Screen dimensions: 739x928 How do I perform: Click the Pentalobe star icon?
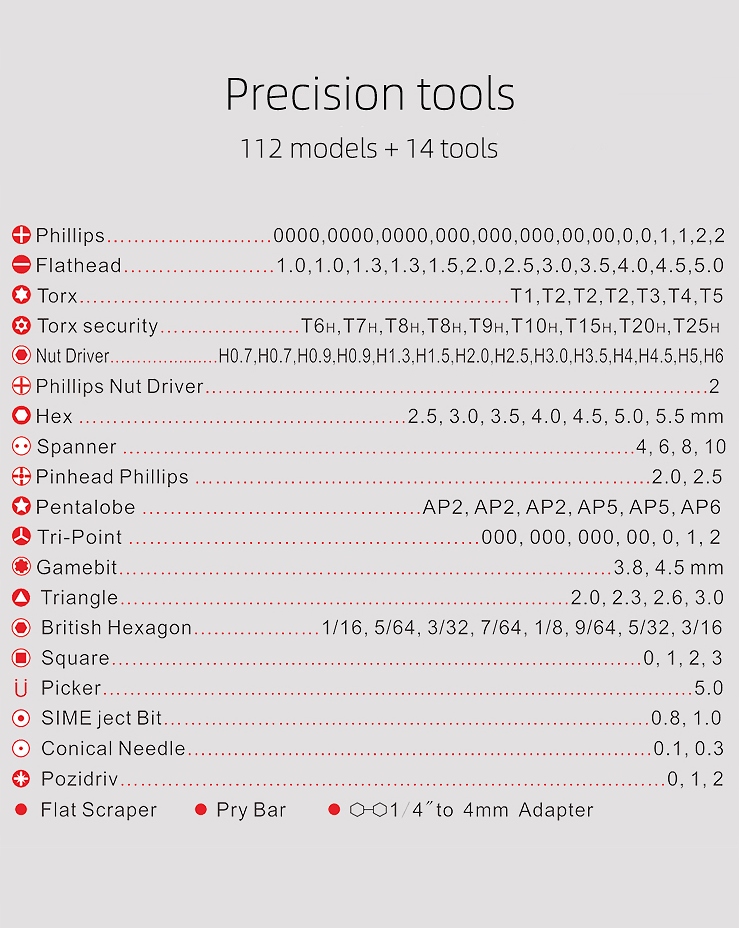(21, 507)
